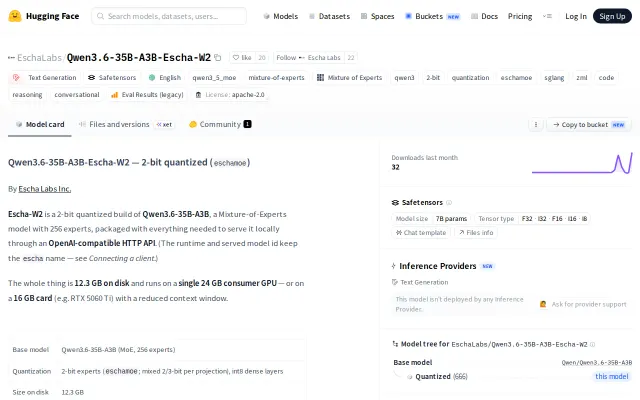
Task: Select the qwen3 tag
Action: (x=404, y=78)
